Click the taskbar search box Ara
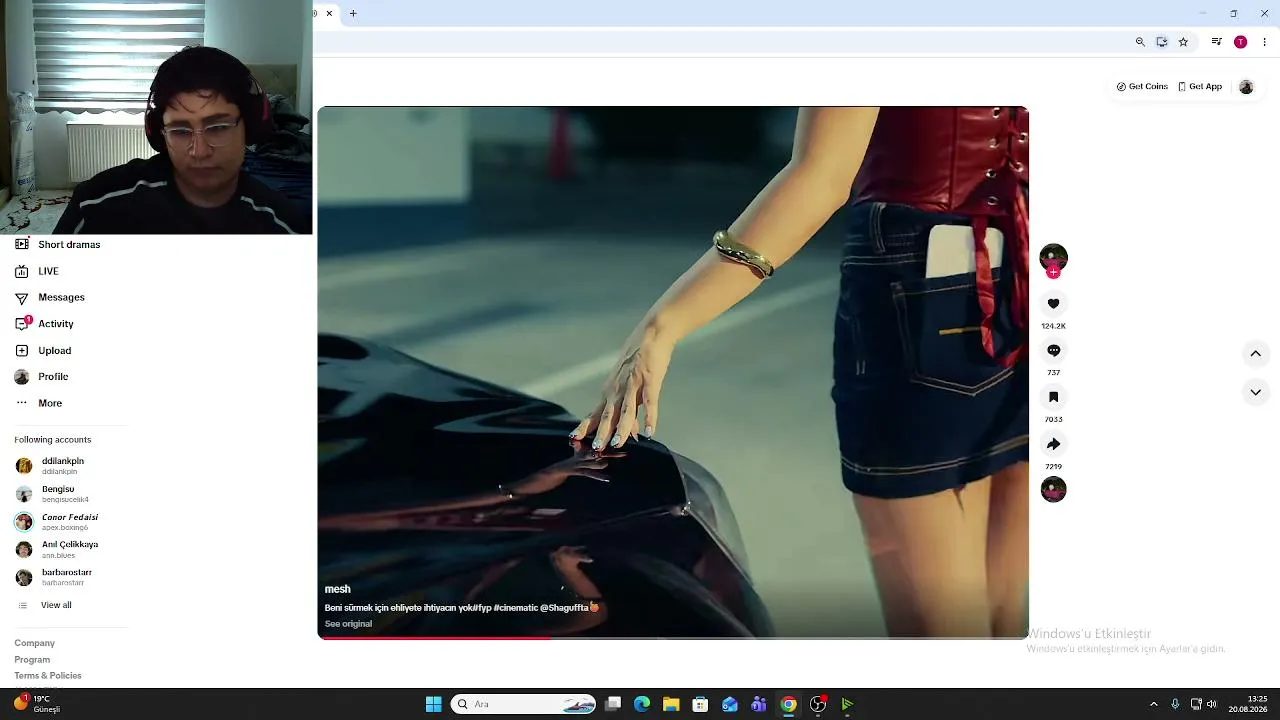 point(524,704)
